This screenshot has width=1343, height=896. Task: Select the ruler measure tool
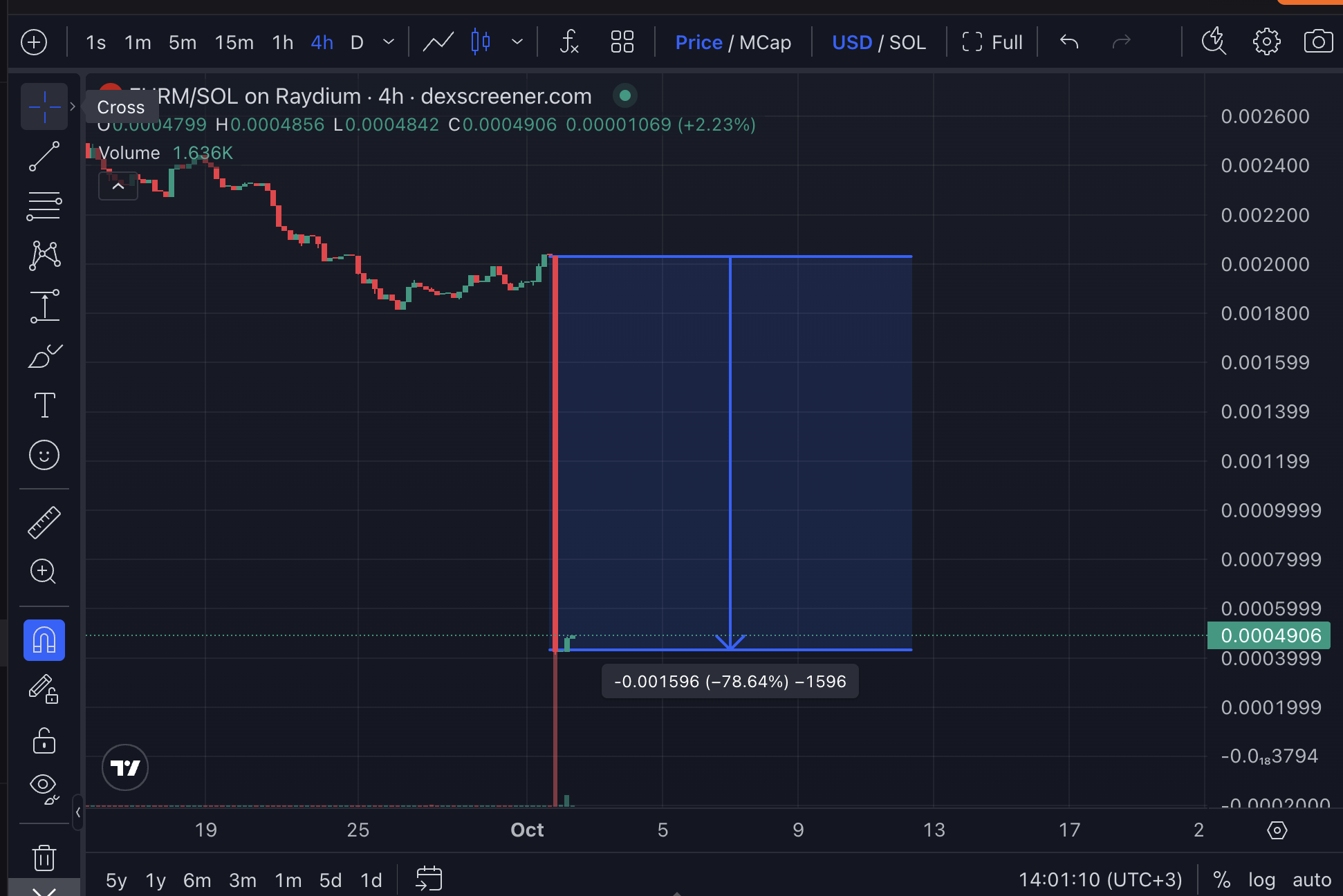(44, 522)
